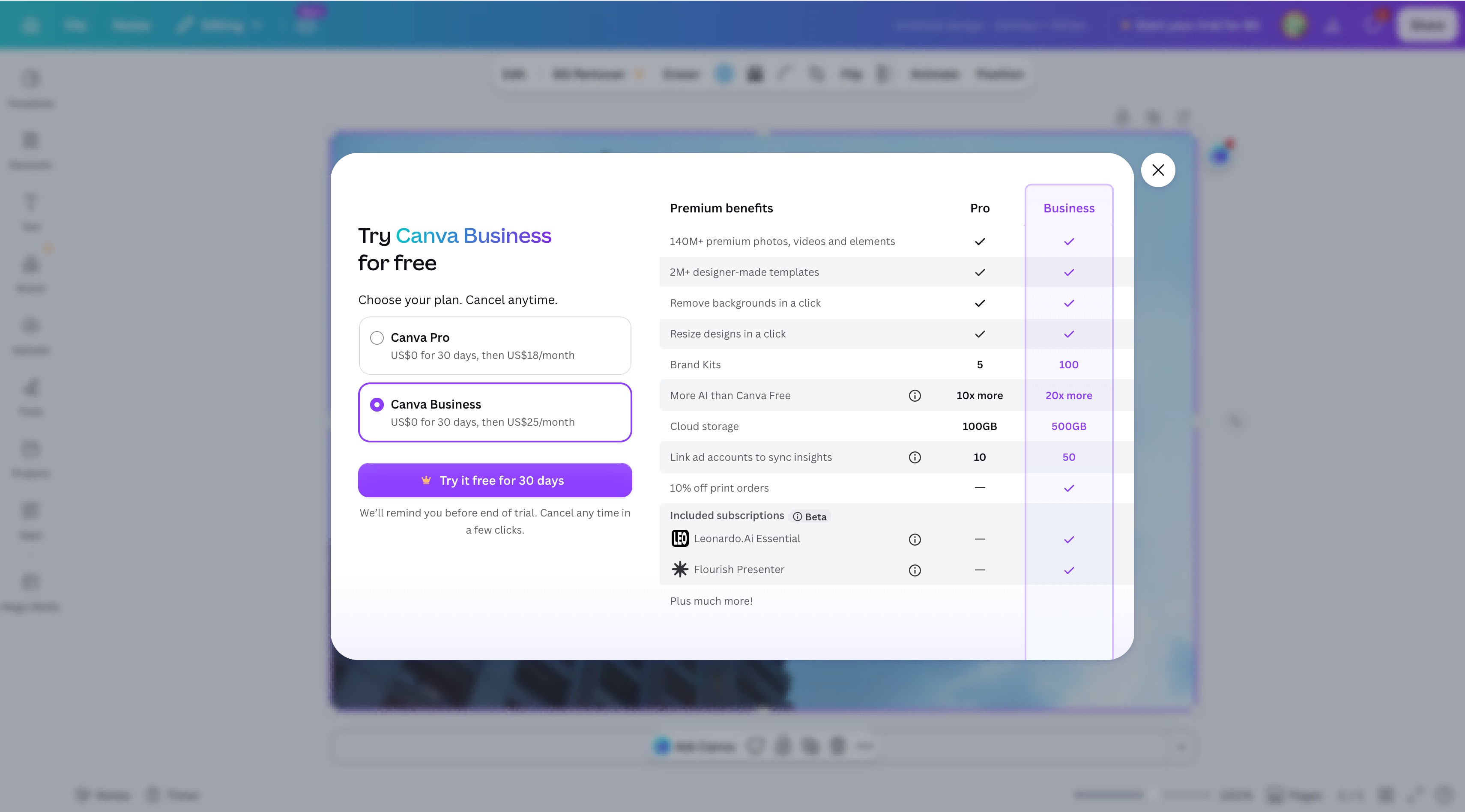This screenshot has height=812, width=1465.
Task: Click Business checkmark for Leonardo.Ai Essential
Action: click(x=1069, y=540)
